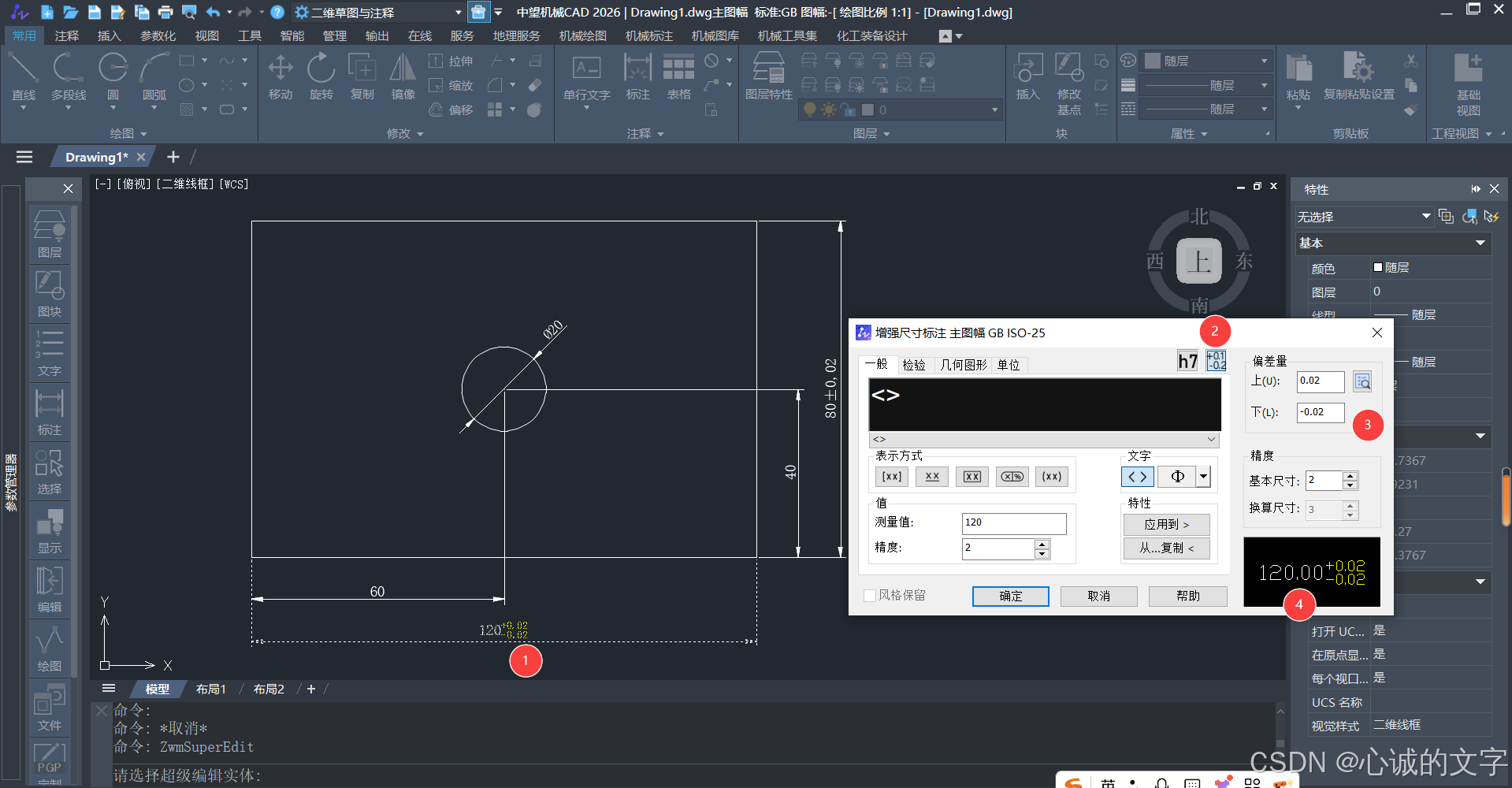This screenshot has width=1512, height=788.
Task: Open the Φ symbol dropdown arrow
Action: click(1203, 477)
